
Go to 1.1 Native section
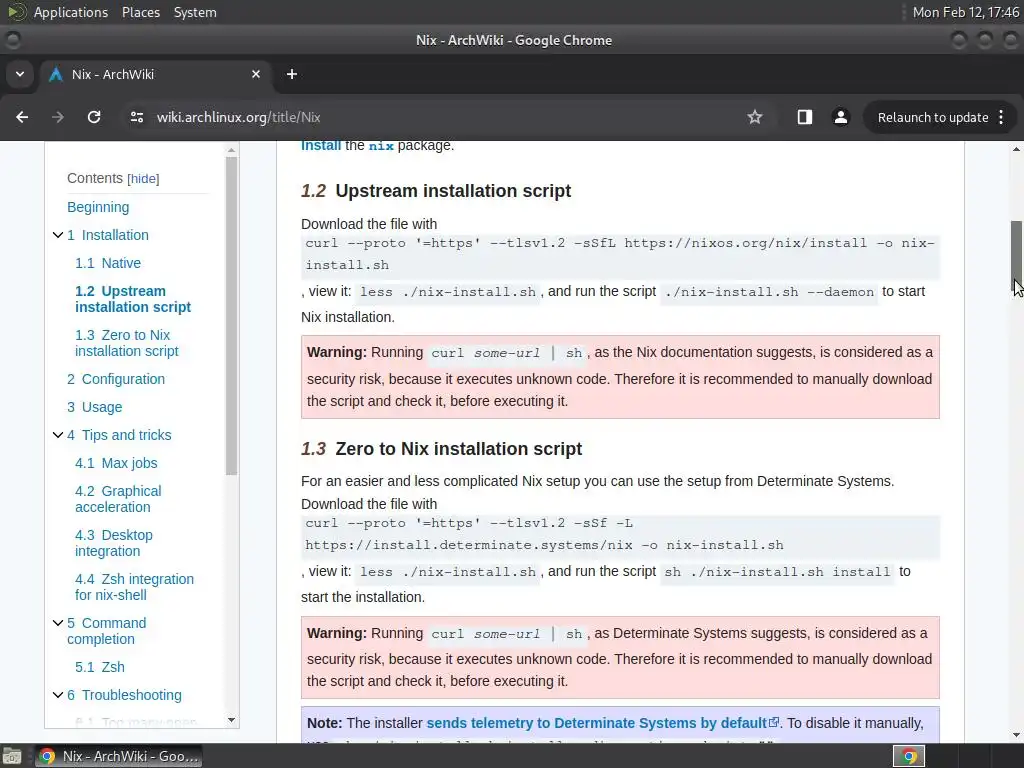(x=108, y=263)
